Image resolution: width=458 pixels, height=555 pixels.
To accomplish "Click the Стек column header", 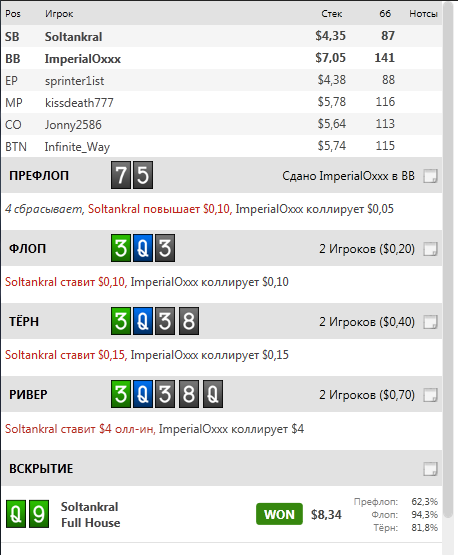I will pos(331,14).
